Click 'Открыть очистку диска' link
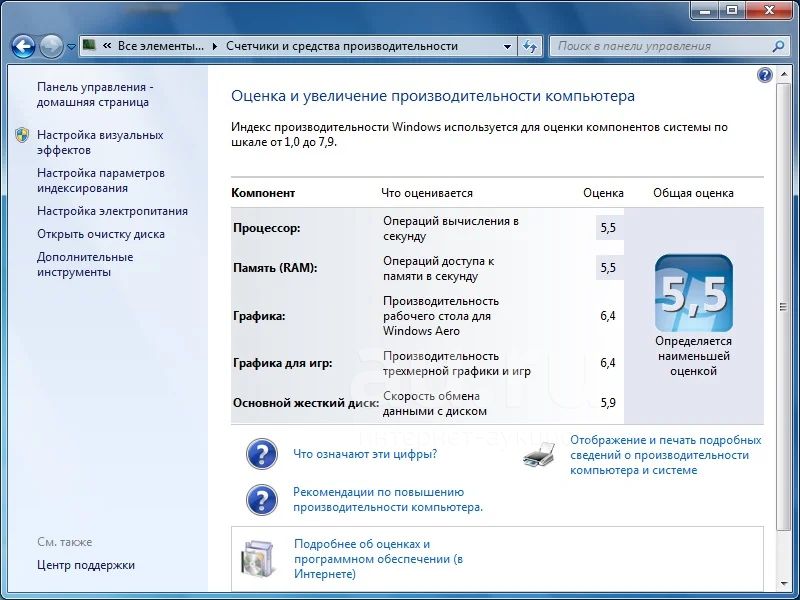The width and height of the screenshot is (800, 600). click(101, 234)
